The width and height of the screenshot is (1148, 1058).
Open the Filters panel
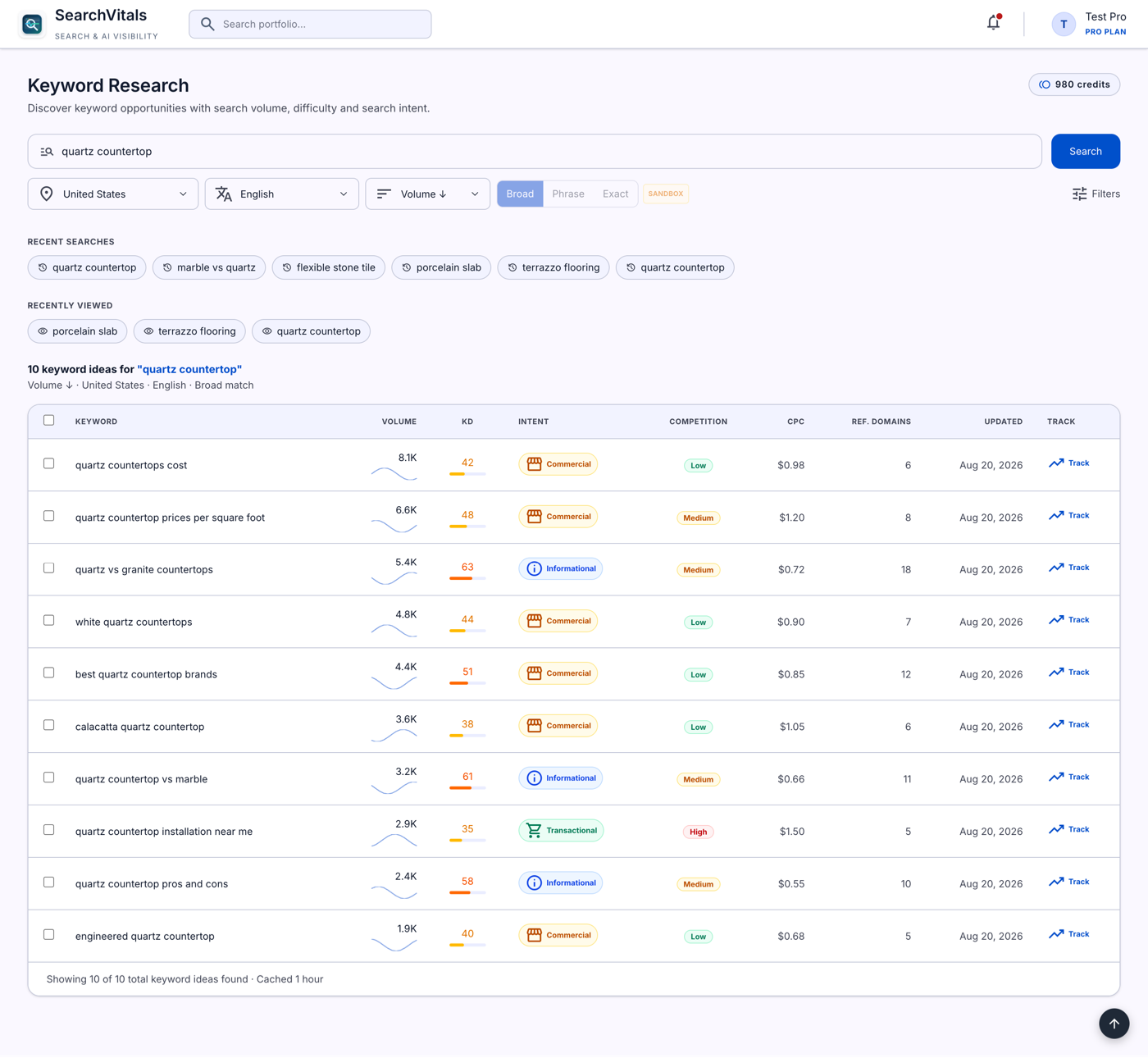1096,194
